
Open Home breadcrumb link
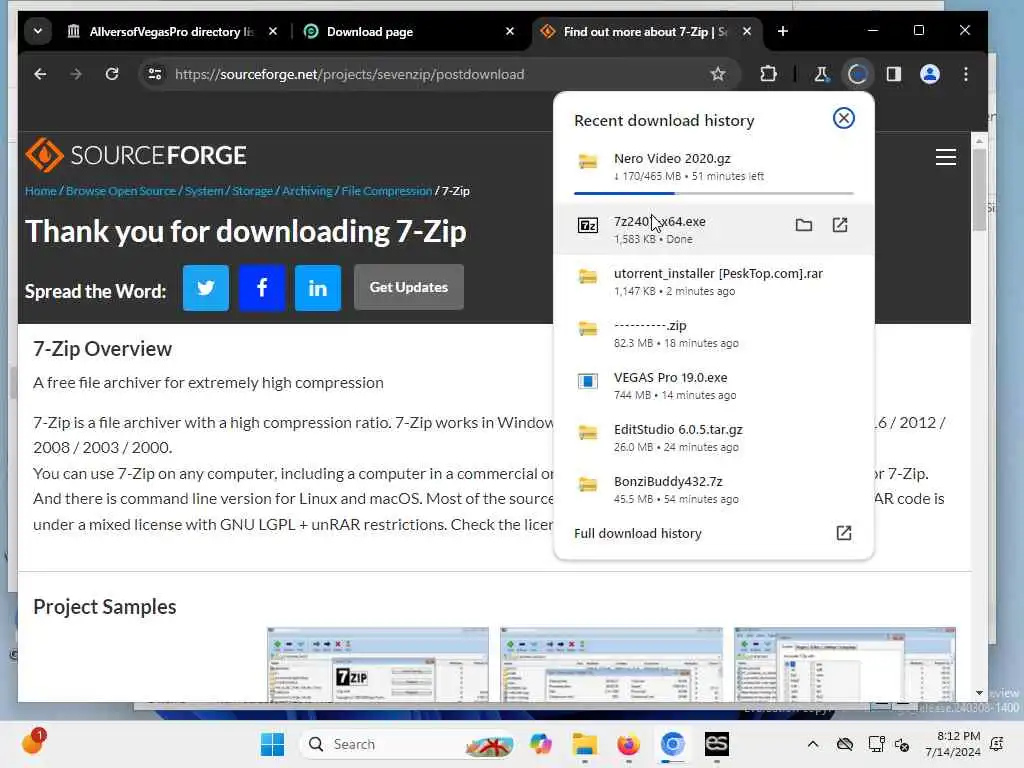(40, 191)
